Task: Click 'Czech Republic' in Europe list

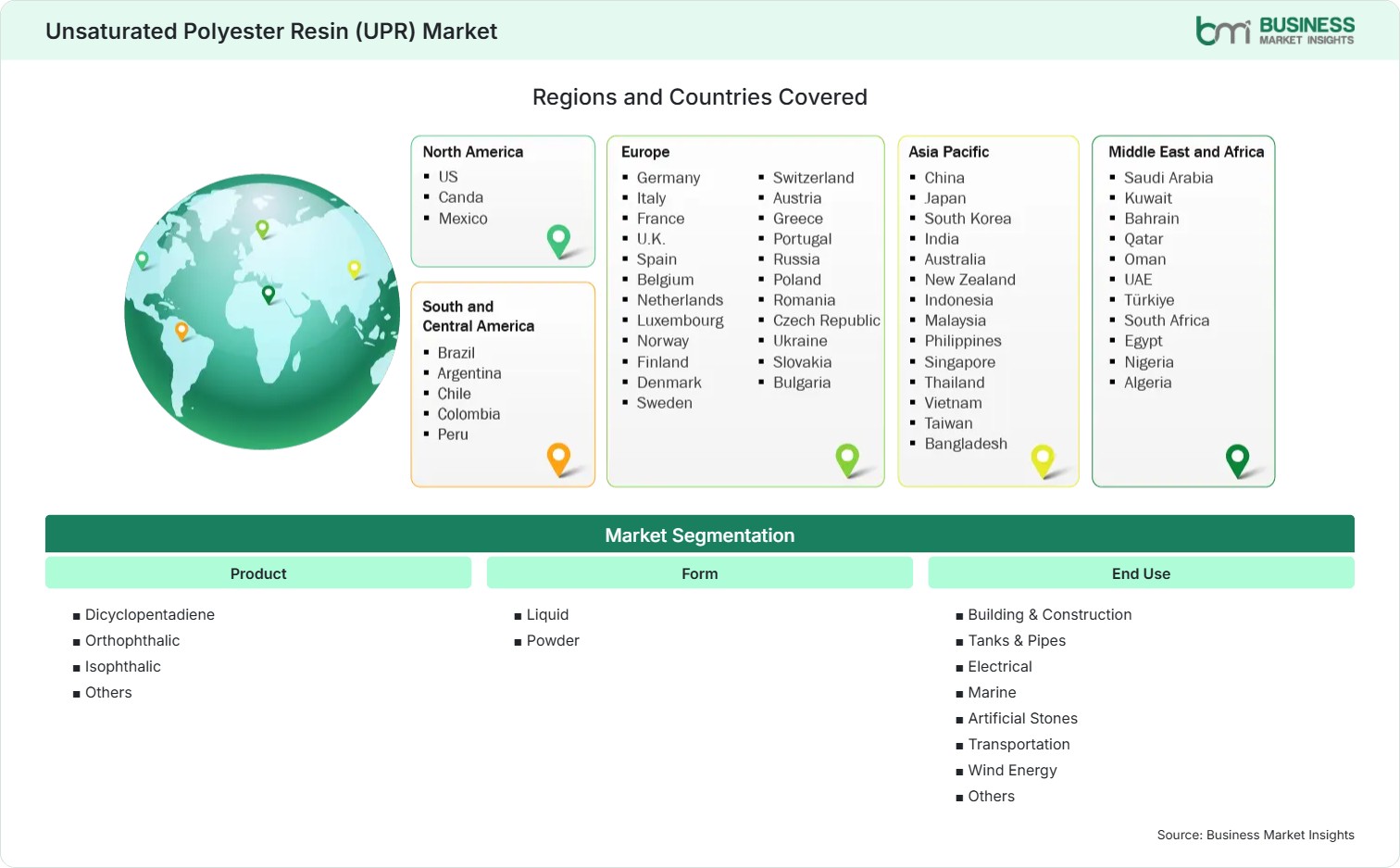Action: click(827, 321)
